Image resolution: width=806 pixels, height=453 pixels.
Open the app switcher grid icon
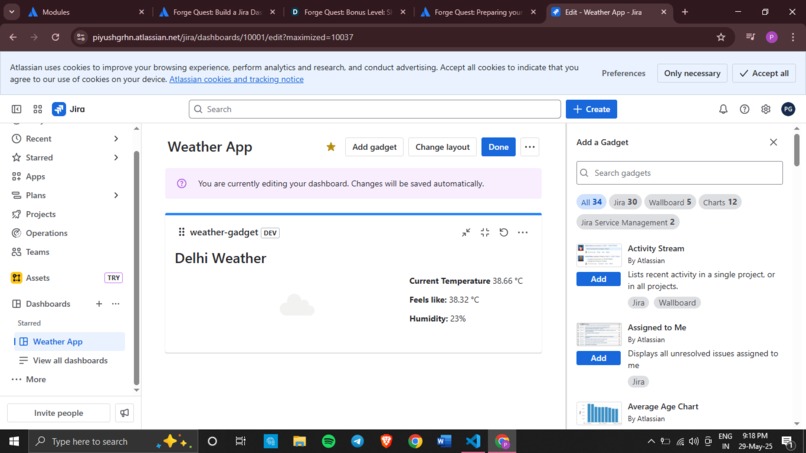pos(38,109)
